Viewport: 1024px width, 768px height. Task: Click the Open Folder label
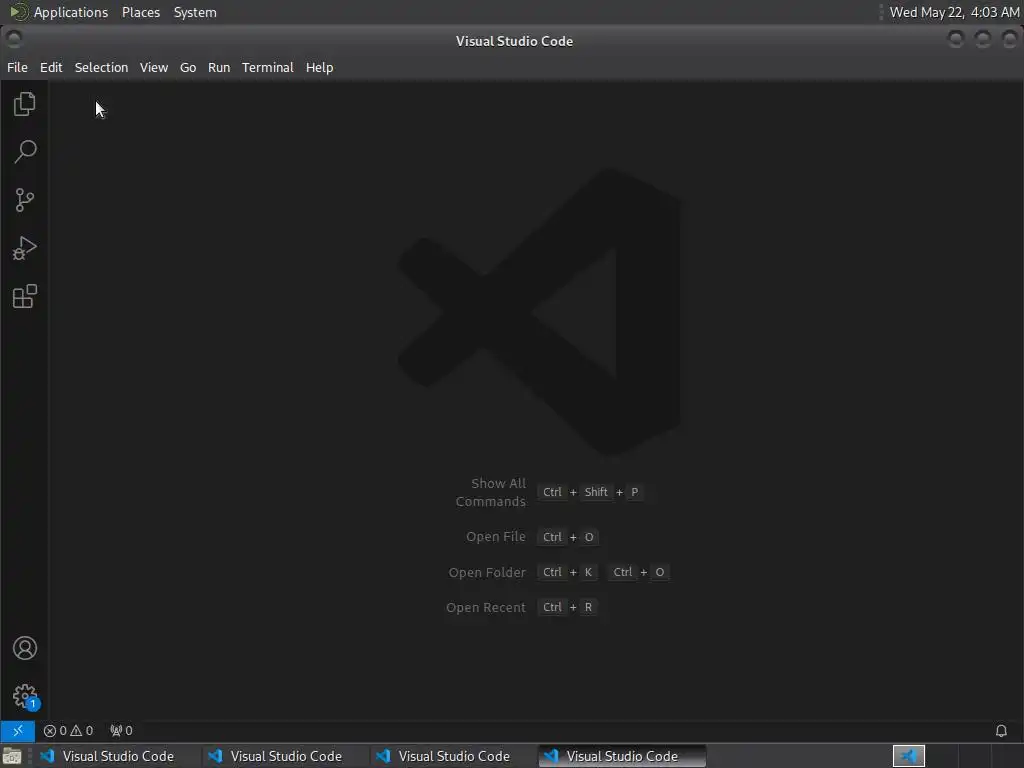point(487,573)
